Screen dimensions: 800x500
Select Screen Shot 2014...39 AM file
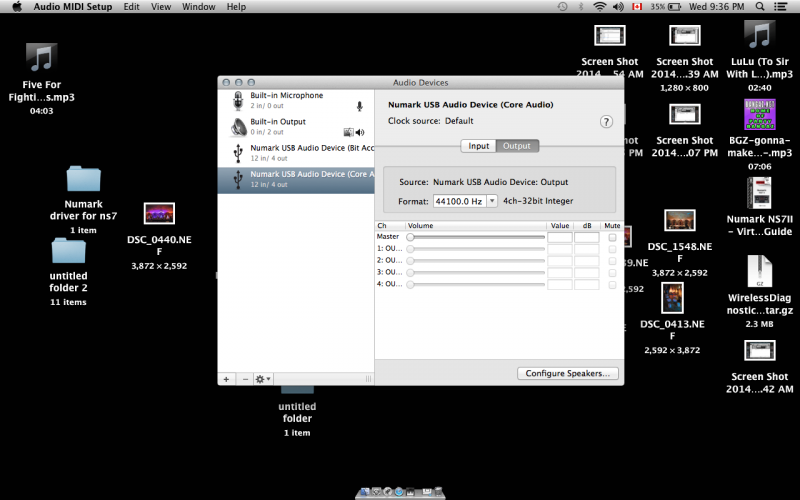685,35
